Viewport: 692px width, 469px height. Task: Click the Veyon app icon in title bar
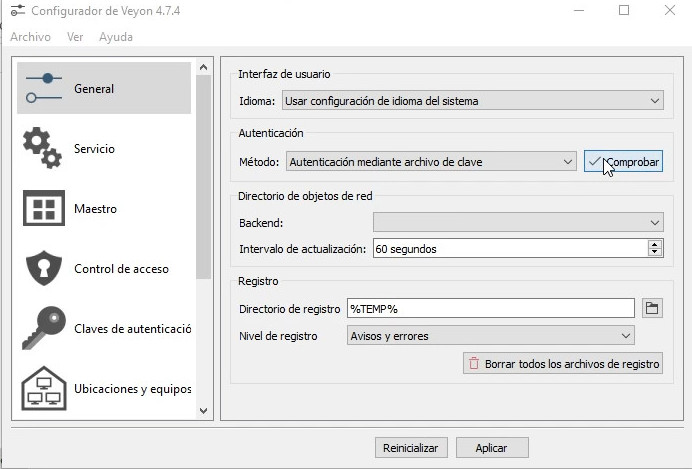[x=17, y=11]
